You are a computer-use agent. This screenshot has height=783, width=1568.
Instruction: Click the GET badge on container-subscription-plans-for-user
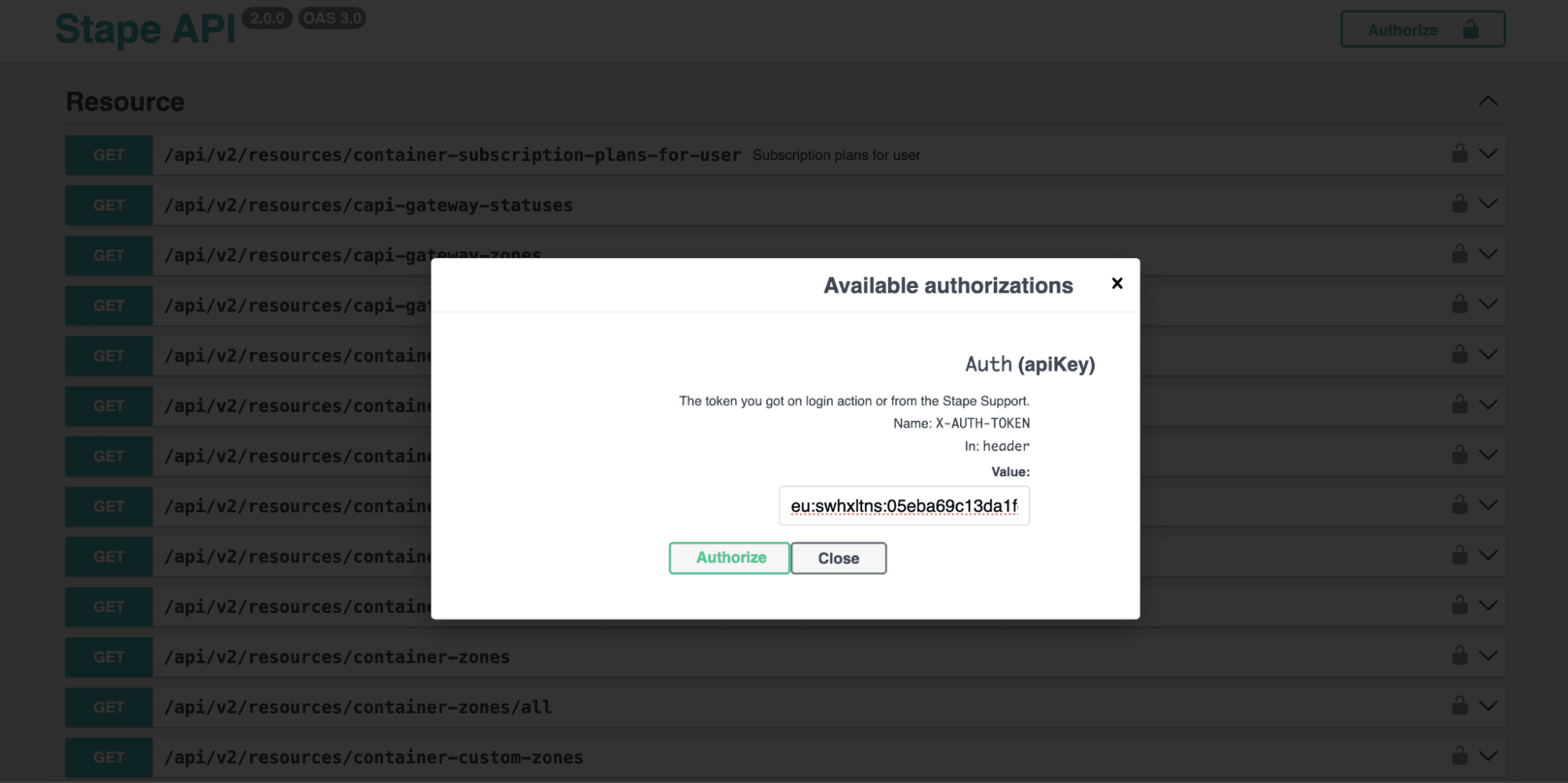[108, 154]
